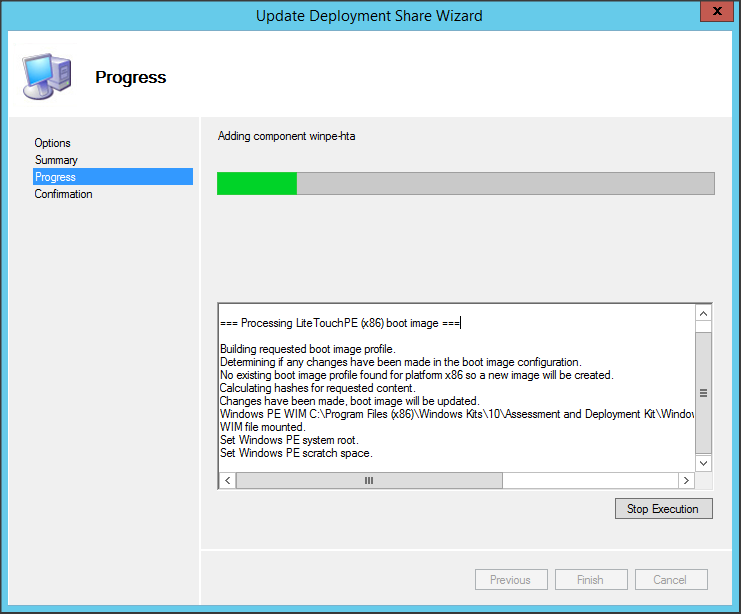Select the highlighted Progress step
The width and height of the screenshot is (741, 614).
click(x=55, y=177)
